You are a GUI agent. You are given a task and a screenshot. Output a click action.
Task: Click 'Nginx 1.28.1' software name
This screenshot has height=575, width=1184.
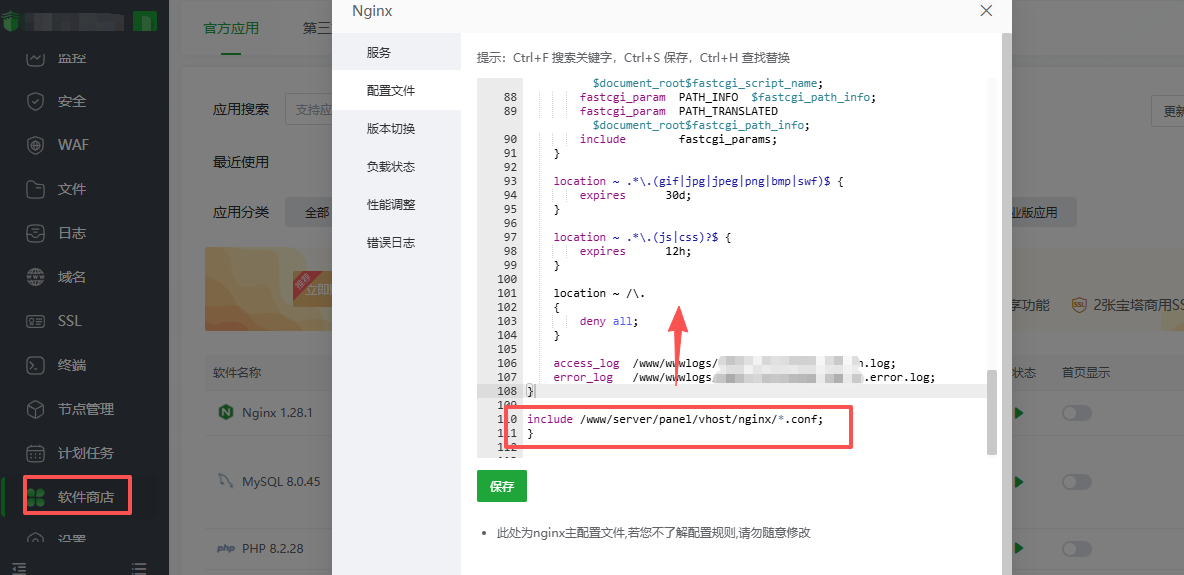tap(277, 413)
